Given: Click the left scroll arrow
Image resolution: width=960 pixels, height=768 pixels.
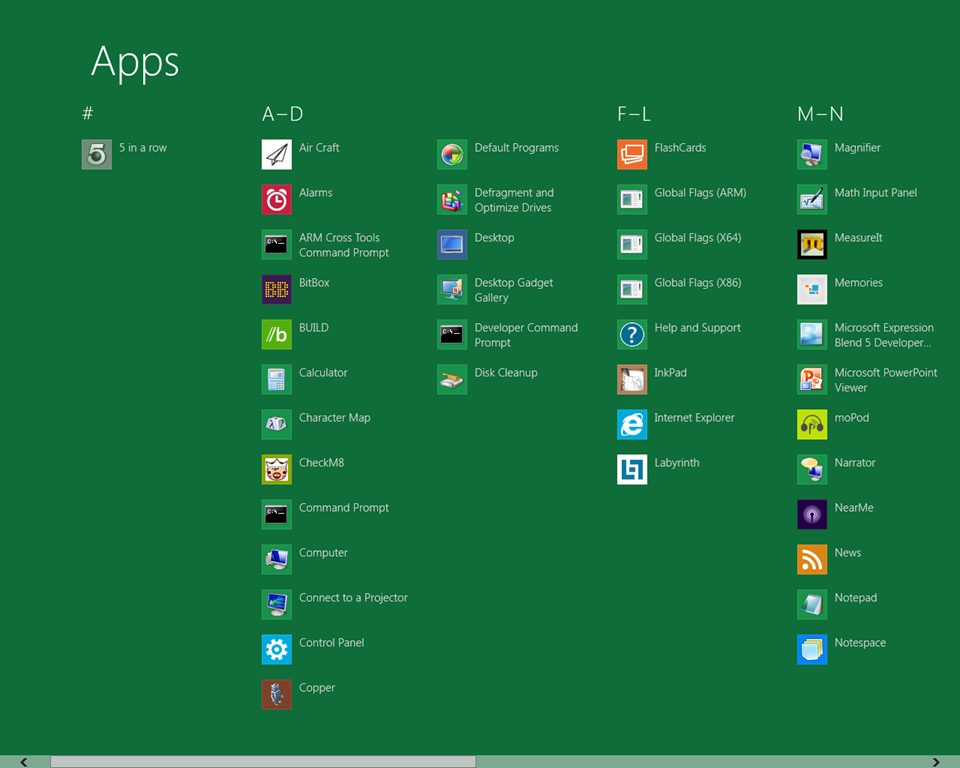Looking at the screenshot, I should (x=24, y=762).
